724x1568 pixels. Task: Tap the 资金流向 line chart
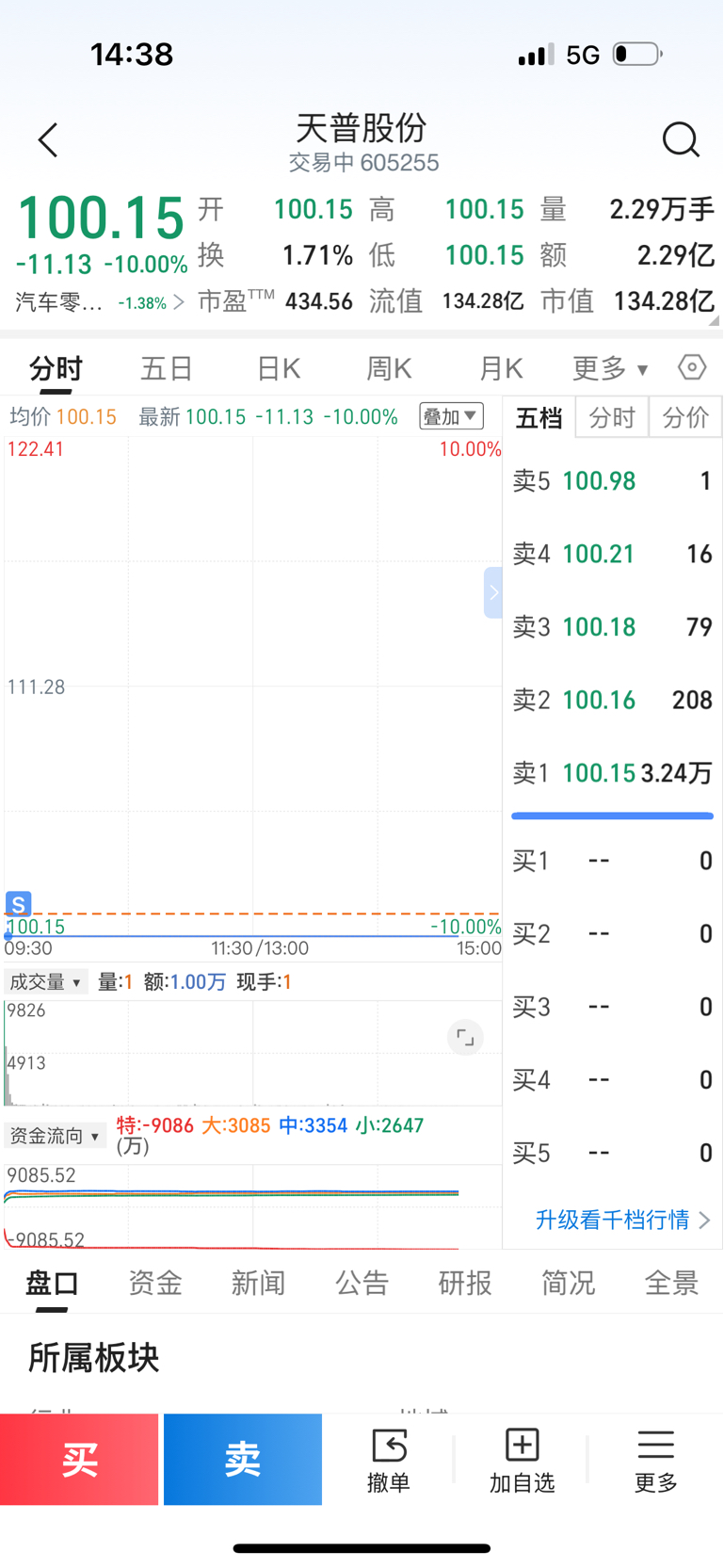point(252,1207)
